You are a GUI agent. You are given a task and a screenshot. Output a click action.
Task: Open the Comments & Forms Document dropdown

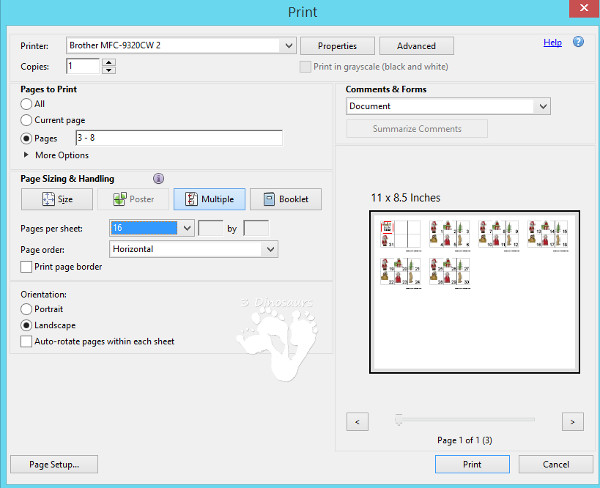(542, 106)
